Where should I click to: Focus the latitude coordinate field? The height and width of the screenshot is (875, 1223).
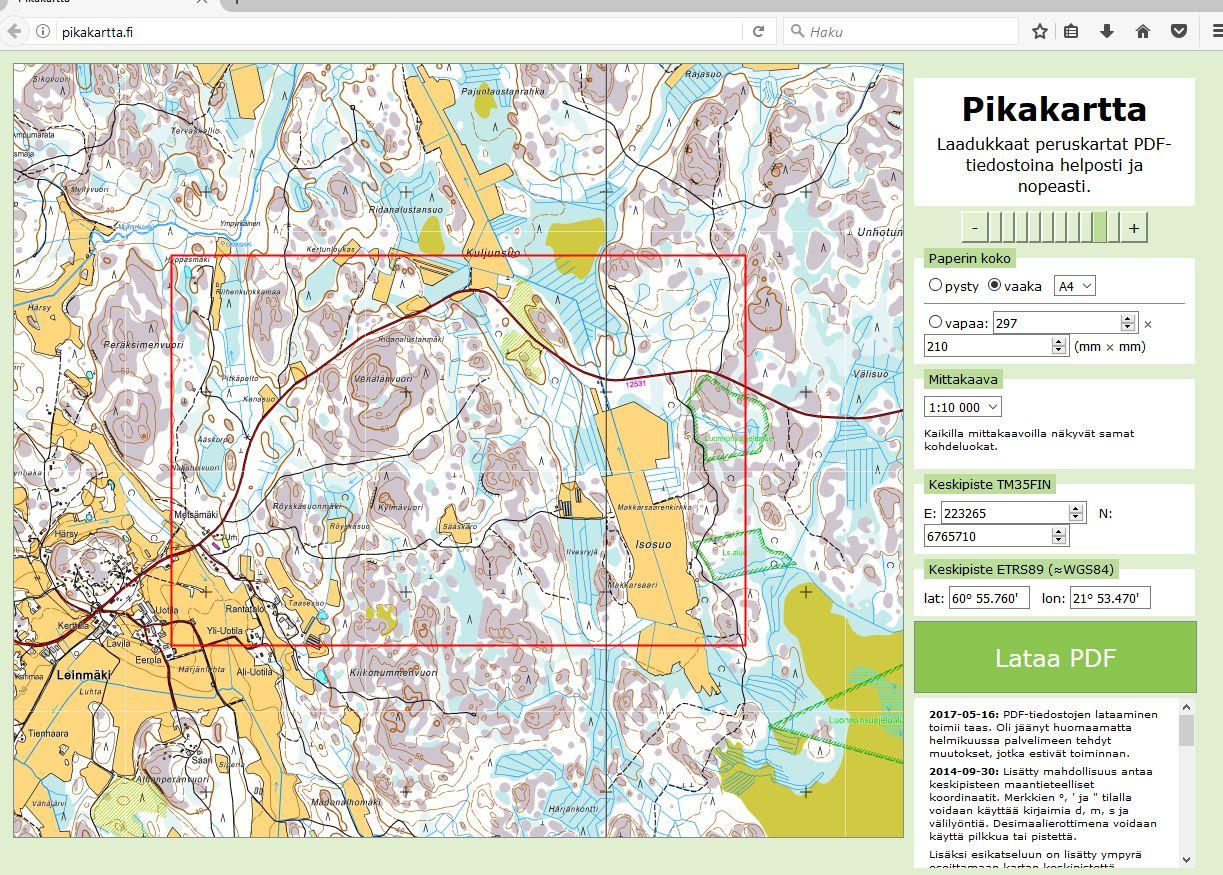click(988, 598)
